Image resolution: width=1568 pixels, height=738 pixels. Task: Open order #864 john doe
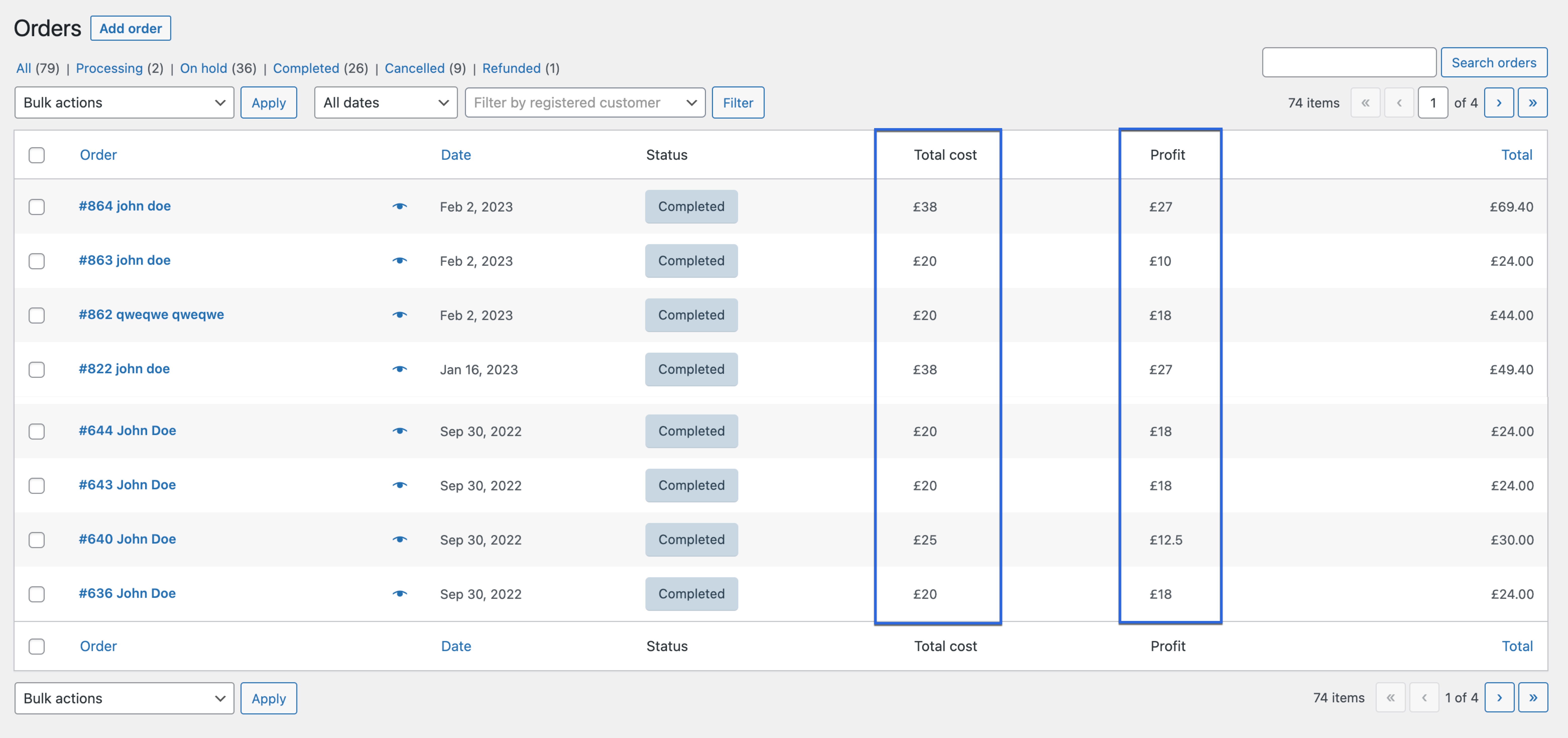[125, 206]
